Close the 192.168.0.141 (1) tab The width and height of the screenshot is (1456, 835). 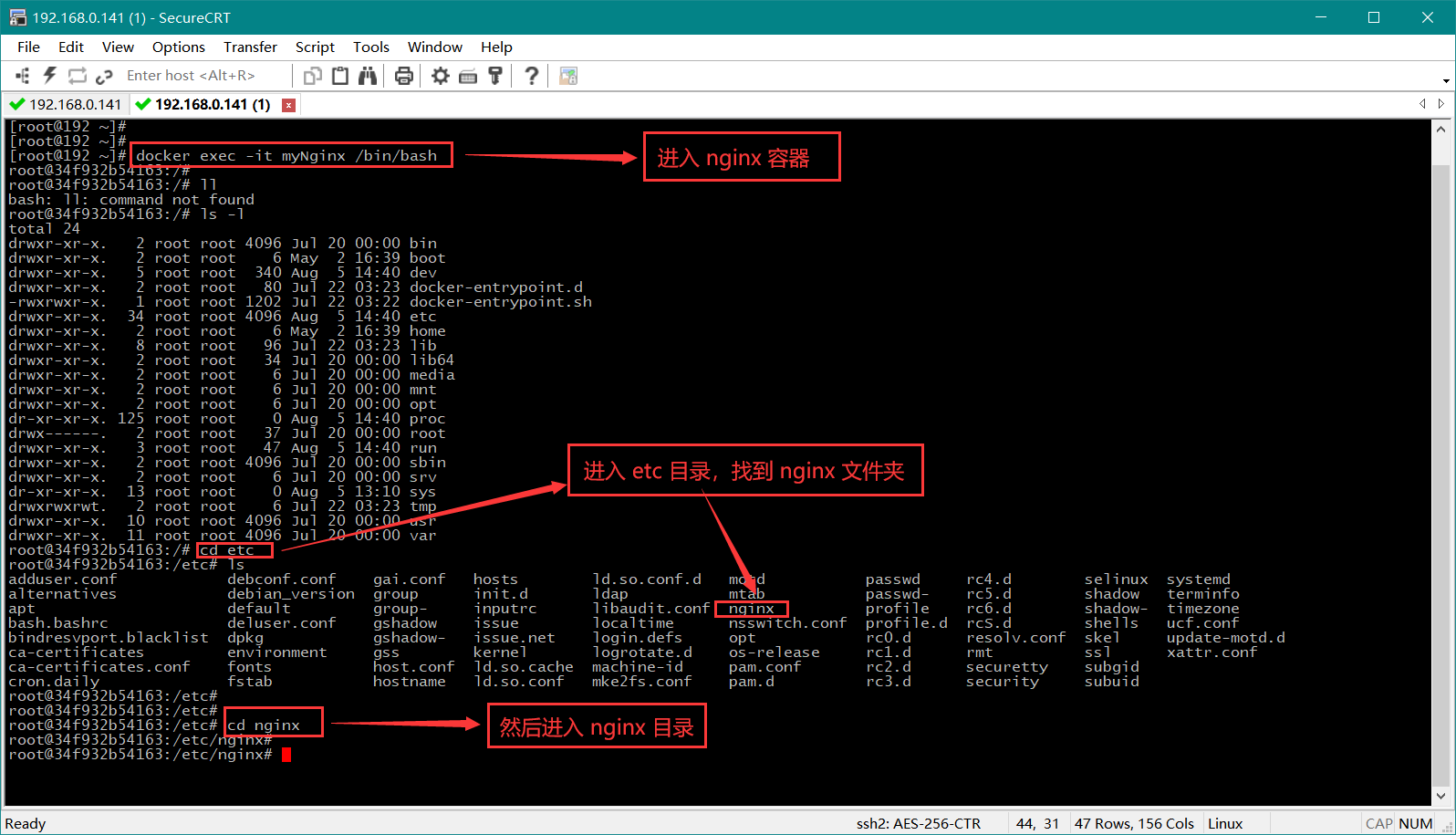coord(288,105)
